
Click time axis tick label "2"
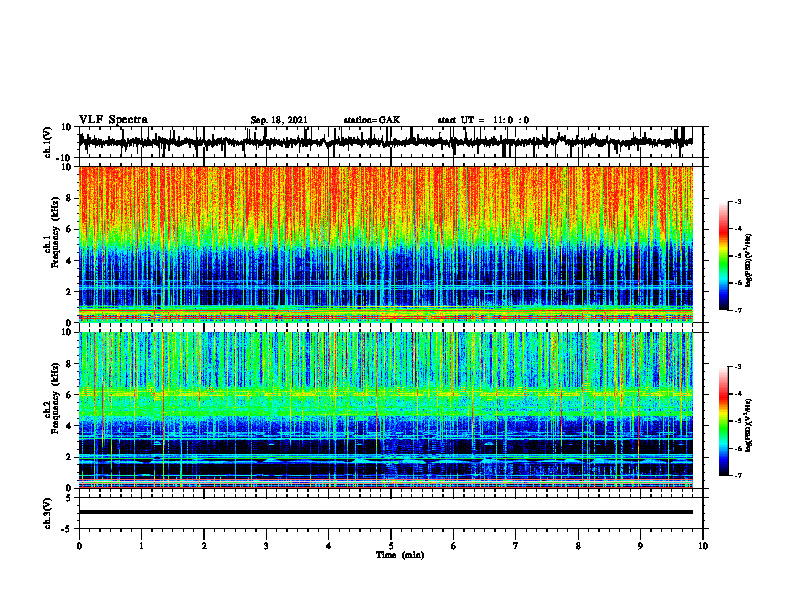coord(204,546)
